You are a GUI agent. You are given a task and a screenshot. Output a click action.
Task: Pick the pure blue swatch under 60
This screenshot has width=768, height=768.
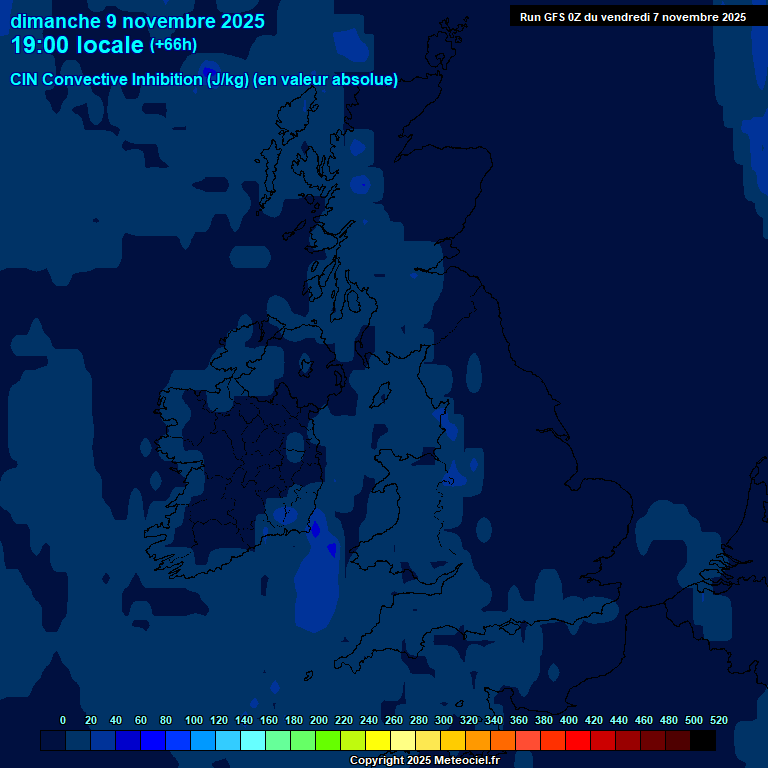[x=153, y=741]
